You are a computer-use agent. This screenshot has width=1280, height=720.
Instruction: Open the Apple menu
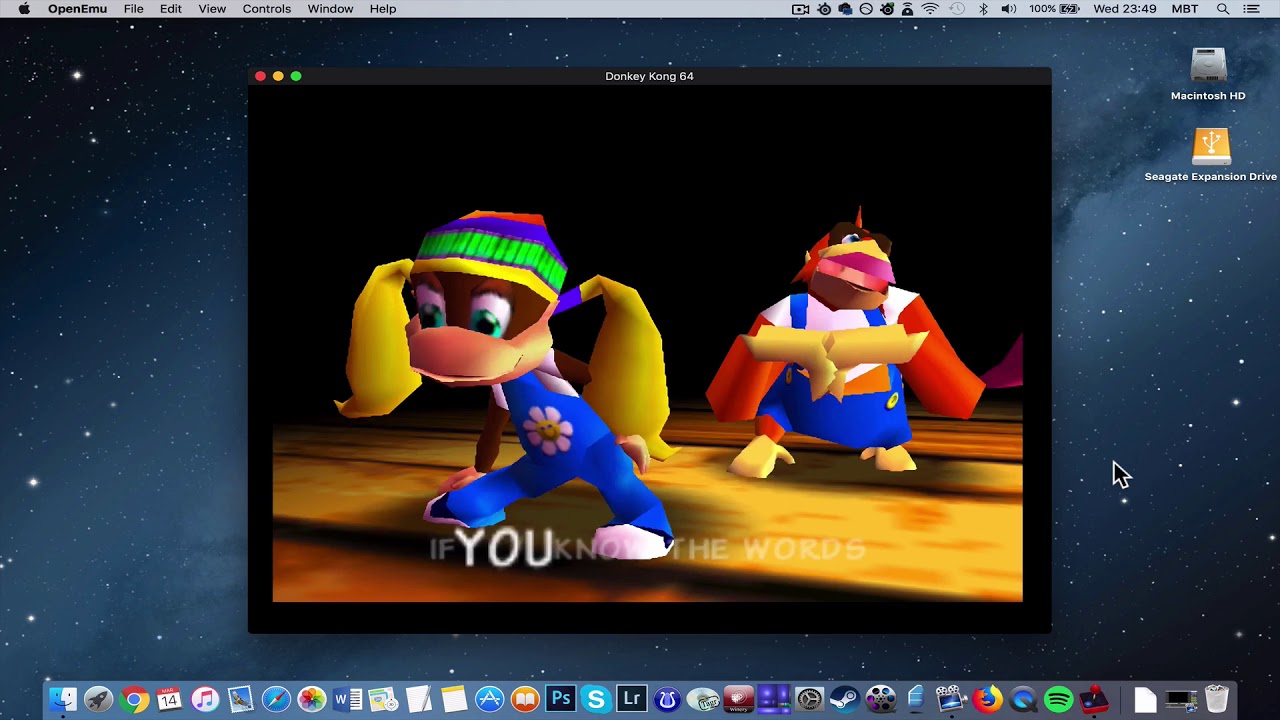24,9
